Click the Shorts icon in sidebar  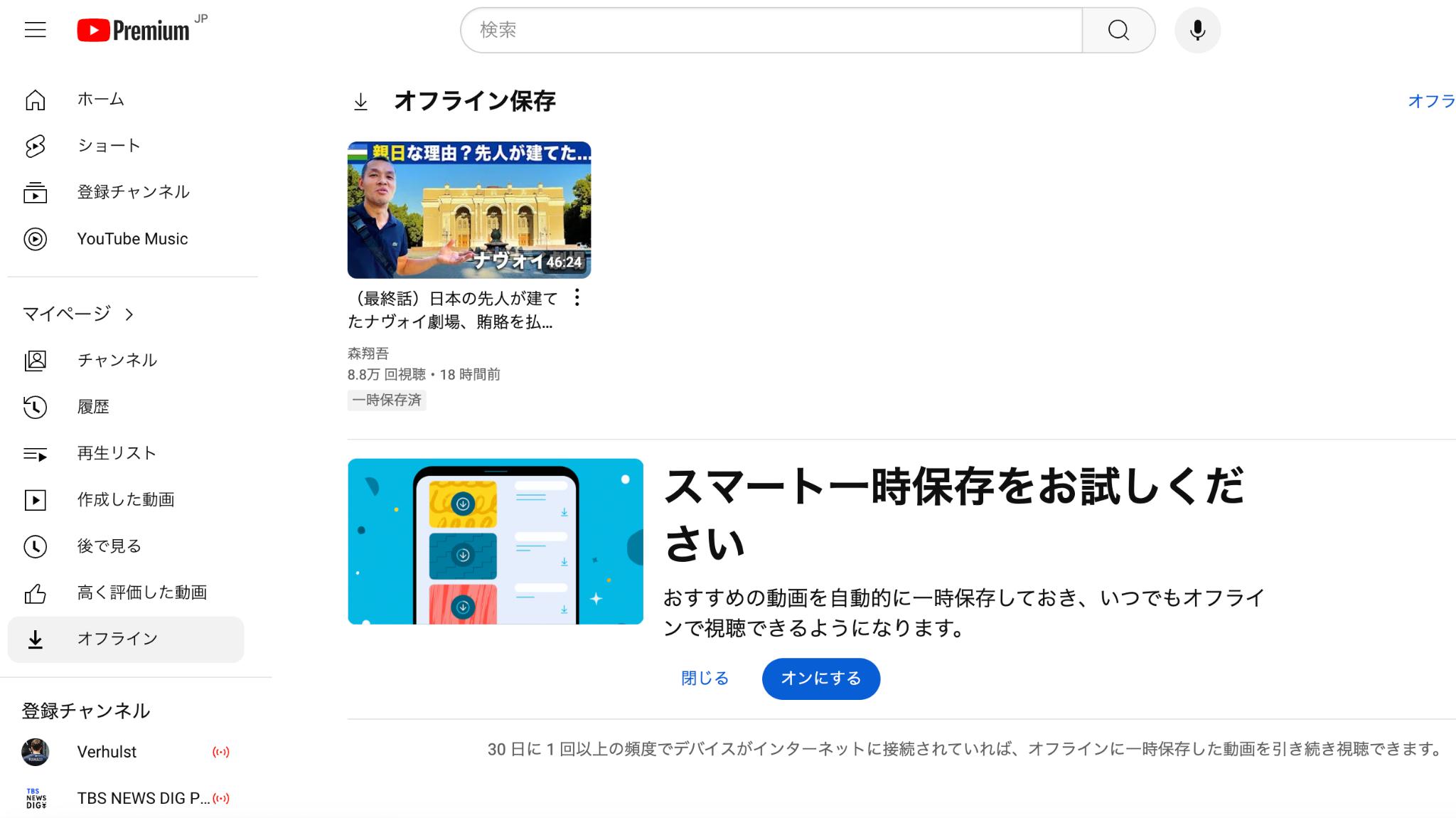(36, 145)
